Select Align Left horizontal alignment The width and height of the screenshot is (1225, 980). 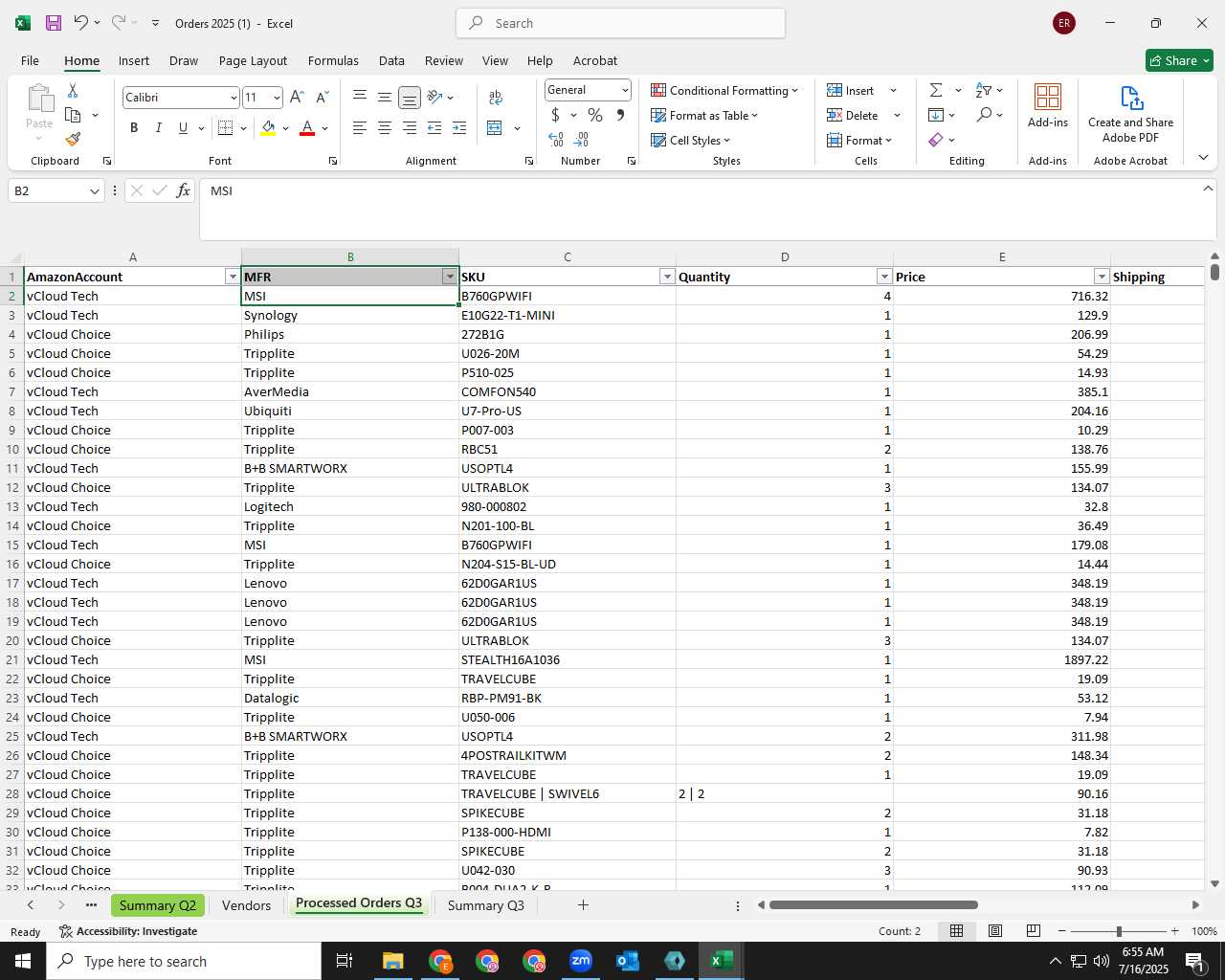coord(360,127)
